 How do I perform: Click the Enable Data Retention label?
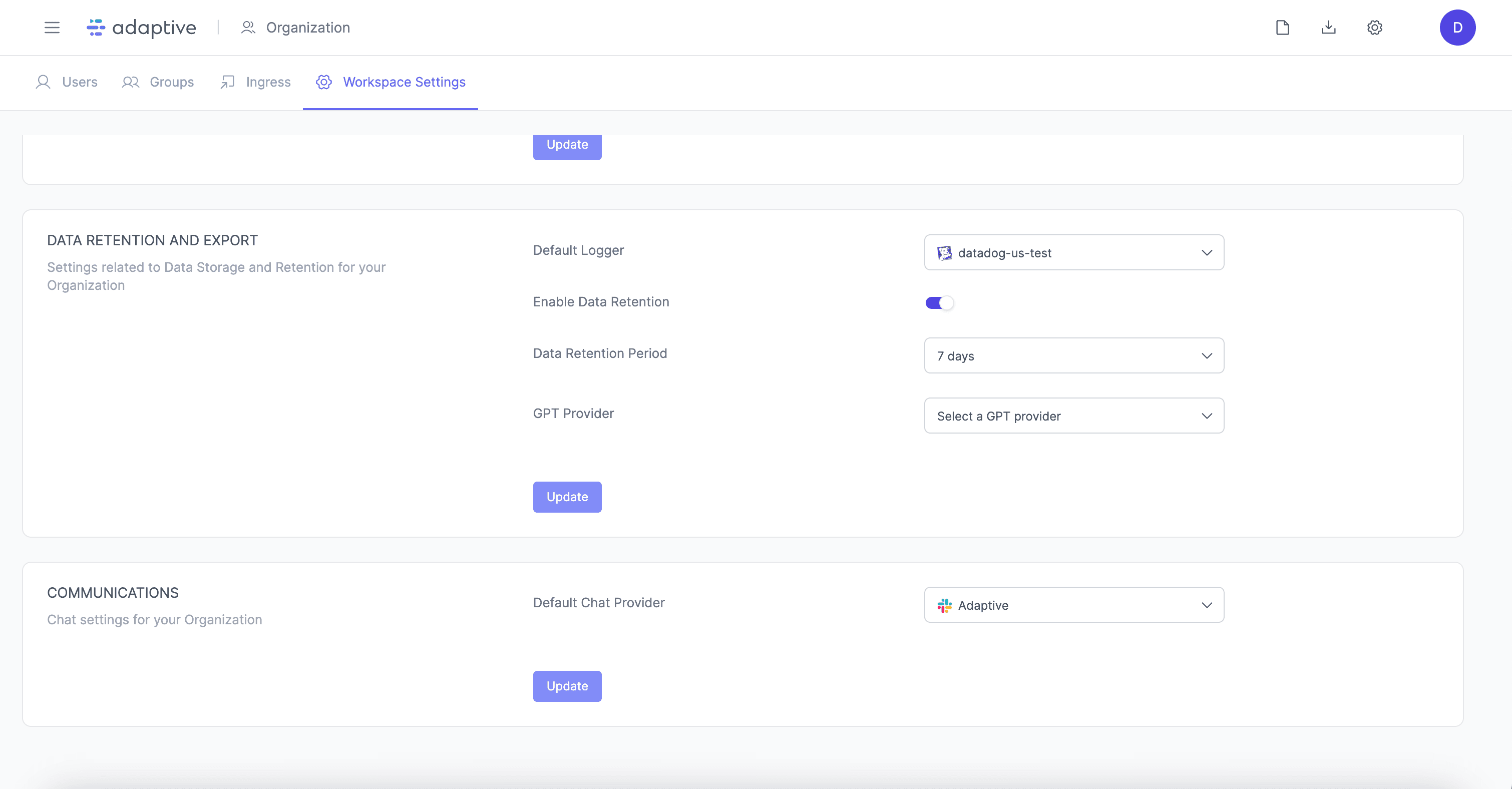coord(601,302)
